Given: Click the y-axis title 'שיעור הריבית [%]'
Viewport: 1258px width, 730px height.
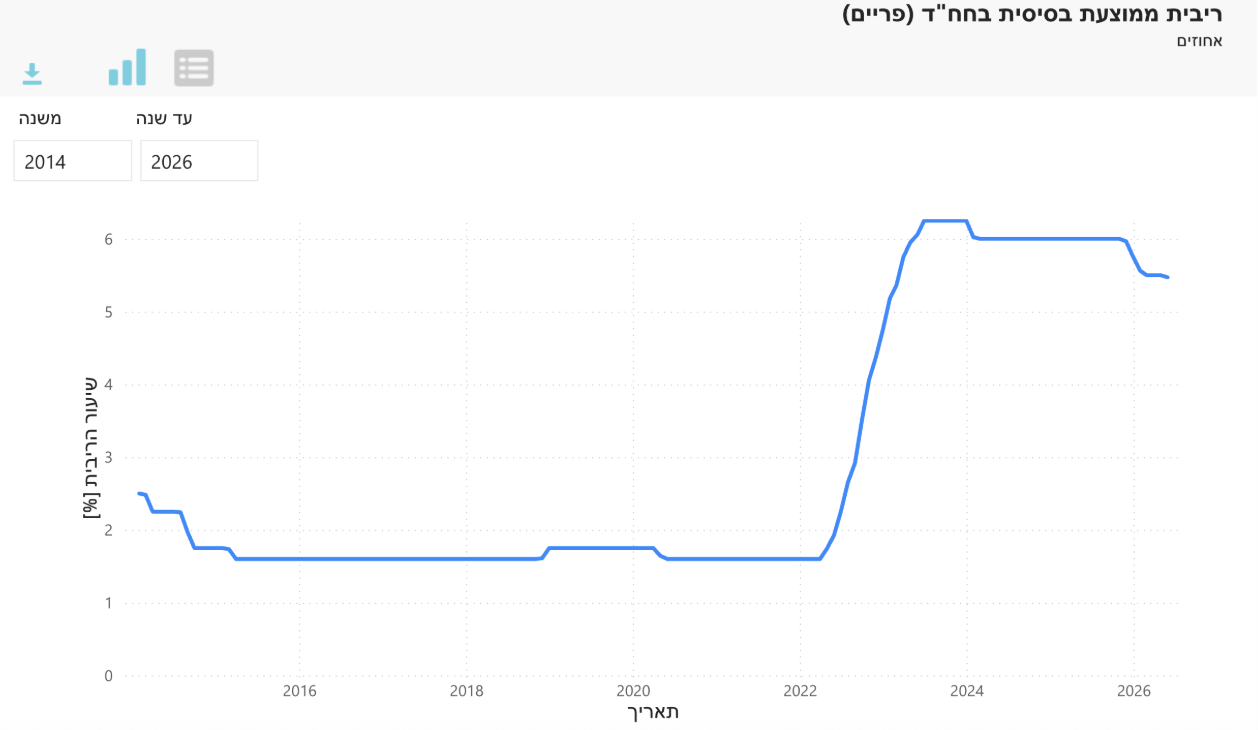Looking at the screenshot, I should point(89,446).
